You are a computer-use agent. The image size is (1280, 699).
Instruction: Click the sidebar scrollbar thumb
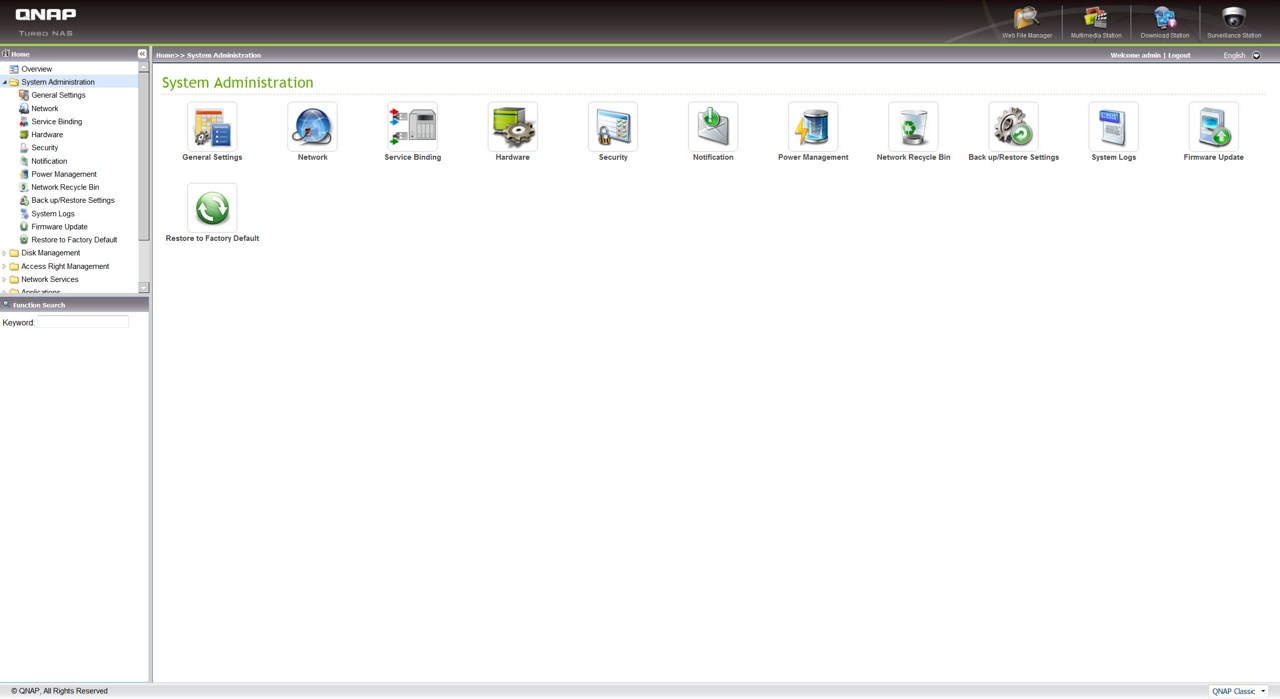(x=144, y=157)
